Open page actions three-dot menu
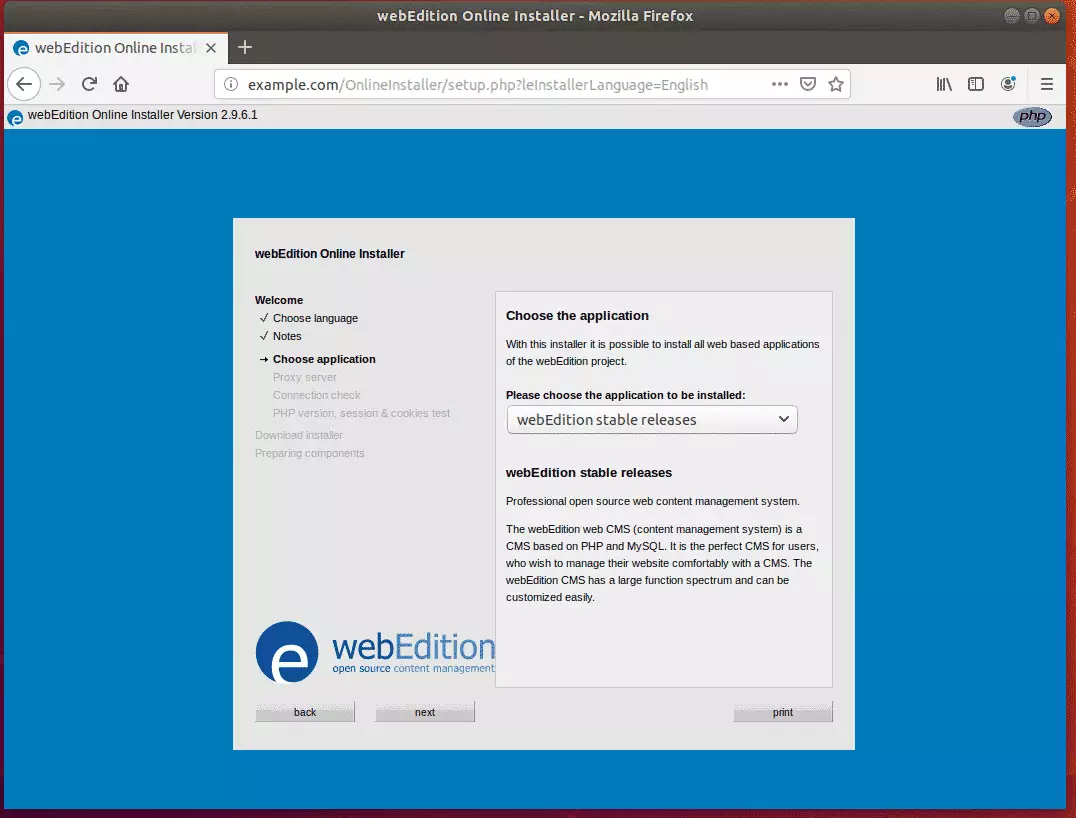The image size is (1076, 818). pyautogui.click(x=780, y=84)
